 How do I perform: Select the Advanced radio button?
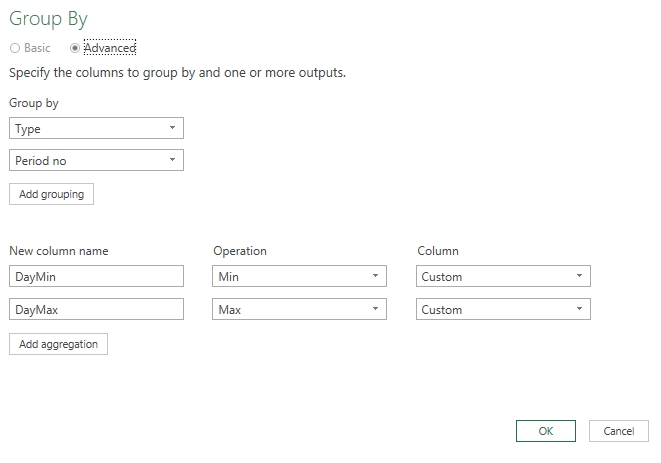75,48
